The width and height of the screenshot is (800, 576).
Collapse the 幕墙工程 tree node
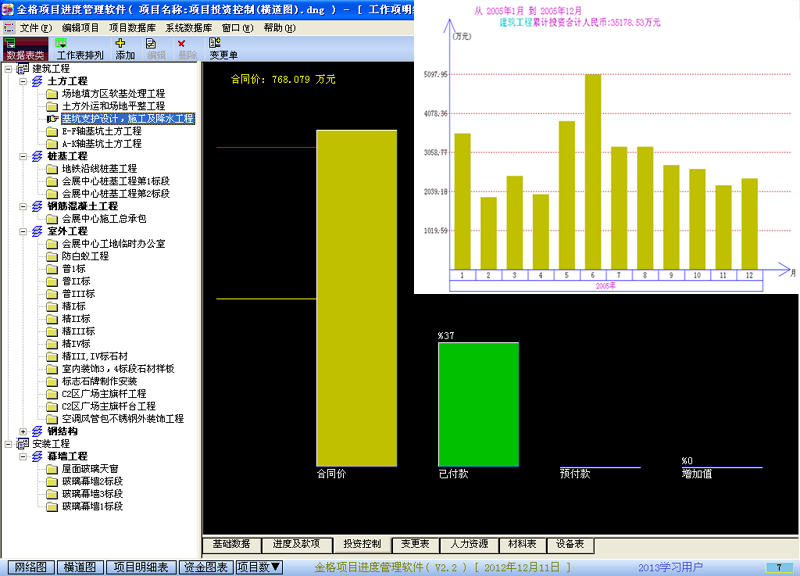(x=22, y=456)
